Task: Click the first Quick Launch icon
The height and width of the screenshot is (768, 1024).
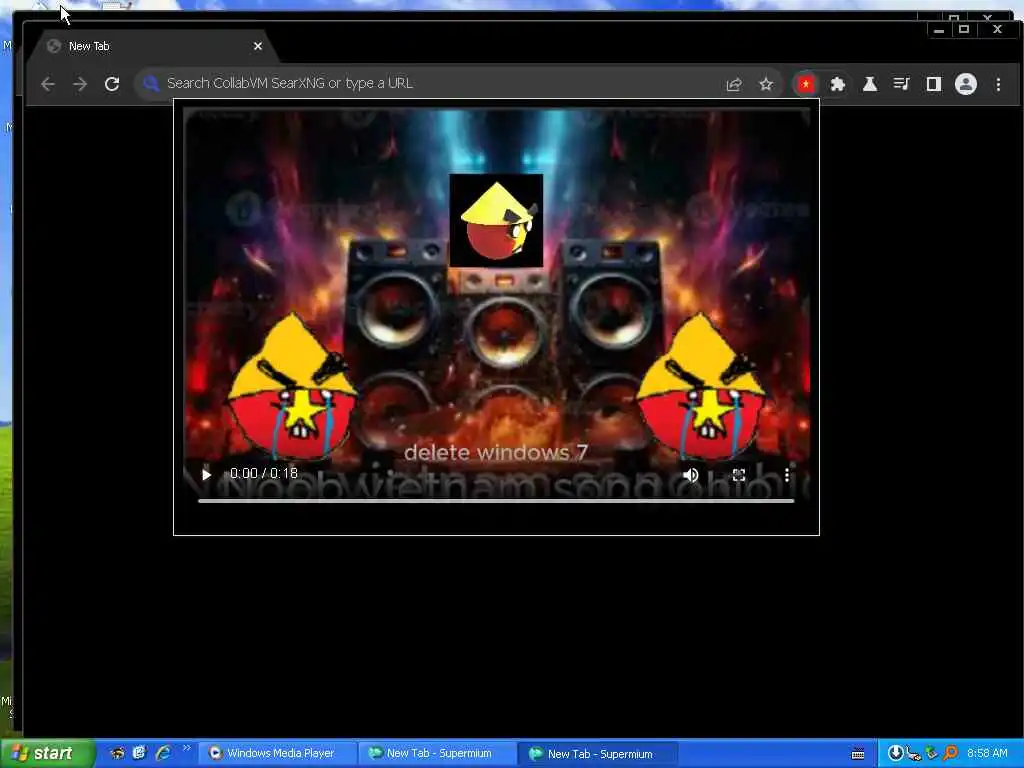Action: click(118, 753)
